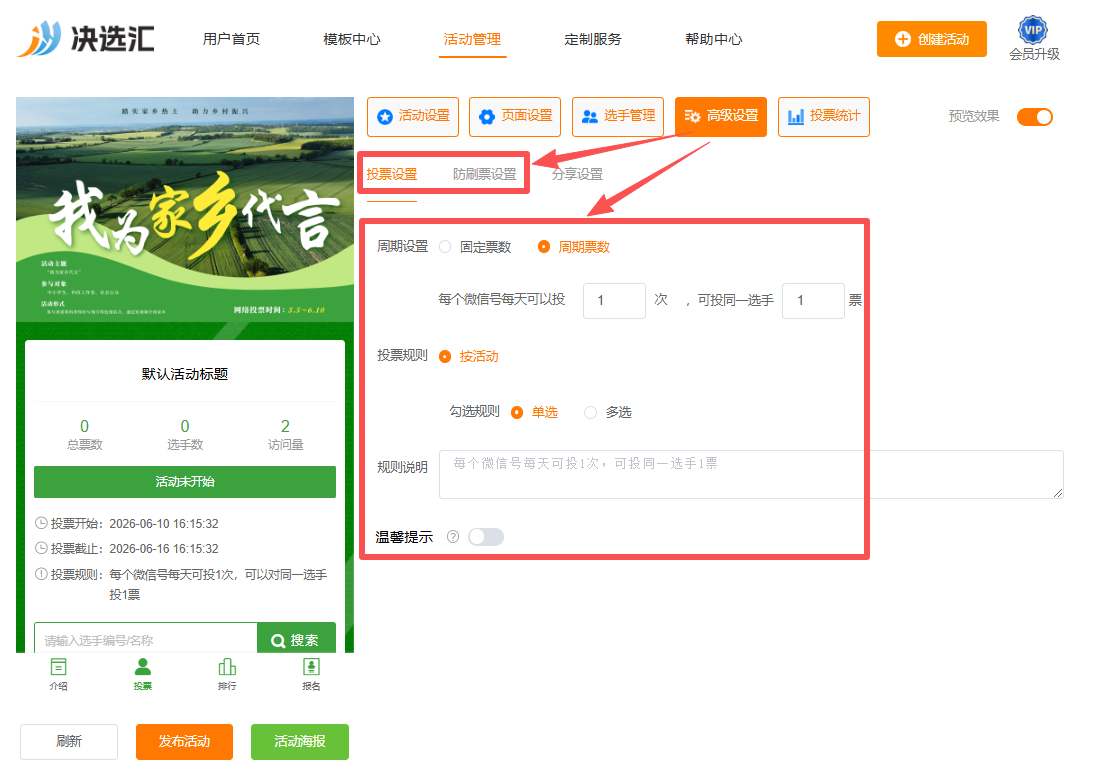Click the 默认活动标题 heading
The image size is (1096, 781).
(x=185, y=374)
